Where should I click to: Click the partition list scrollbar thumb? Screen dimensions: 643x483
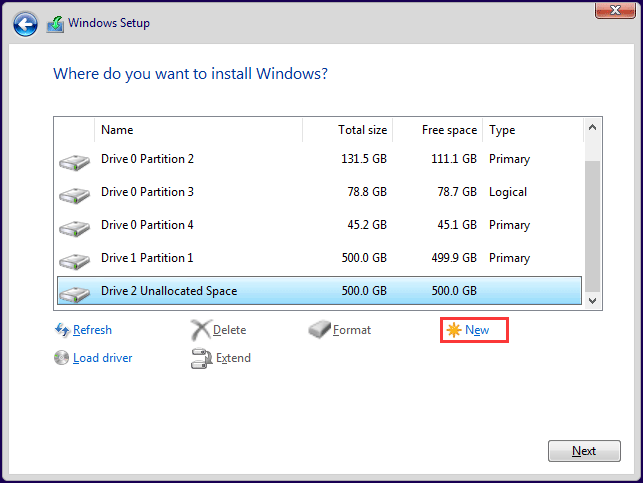coord(592,226)
